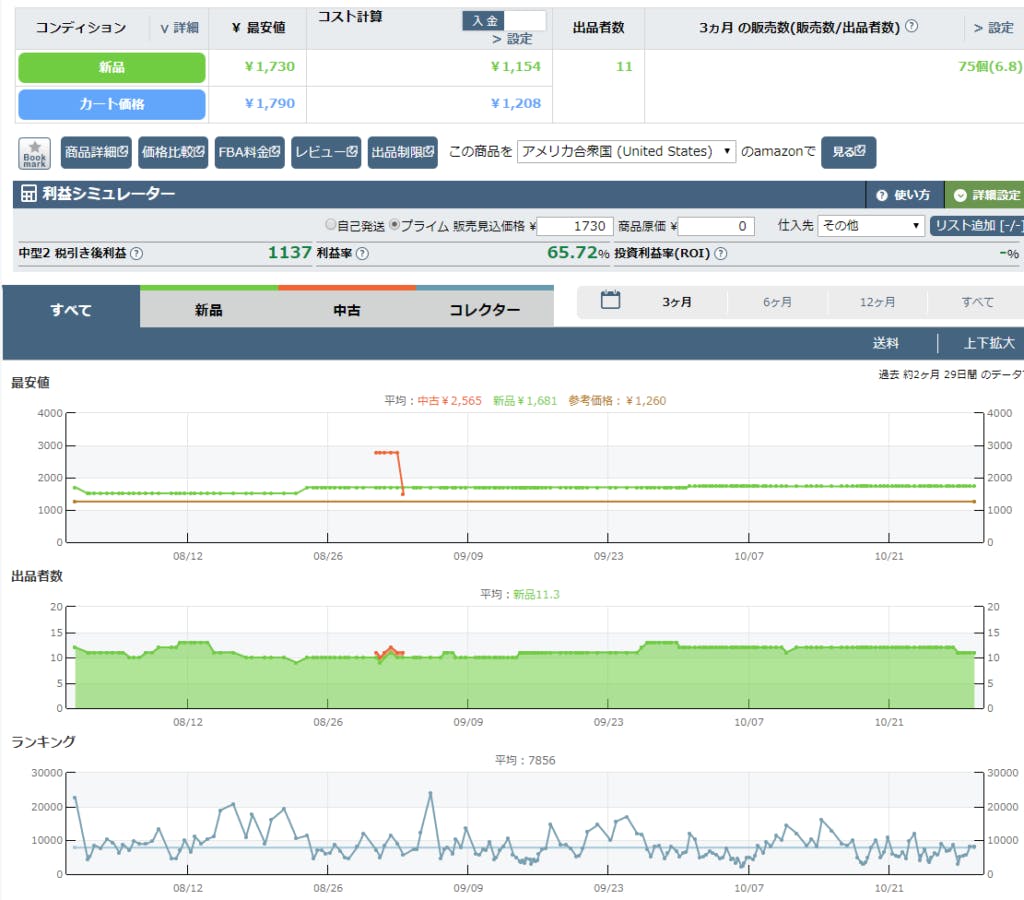
Task: Click the help icon beside 投資利益率(ROI)
Action: [720, 254]
